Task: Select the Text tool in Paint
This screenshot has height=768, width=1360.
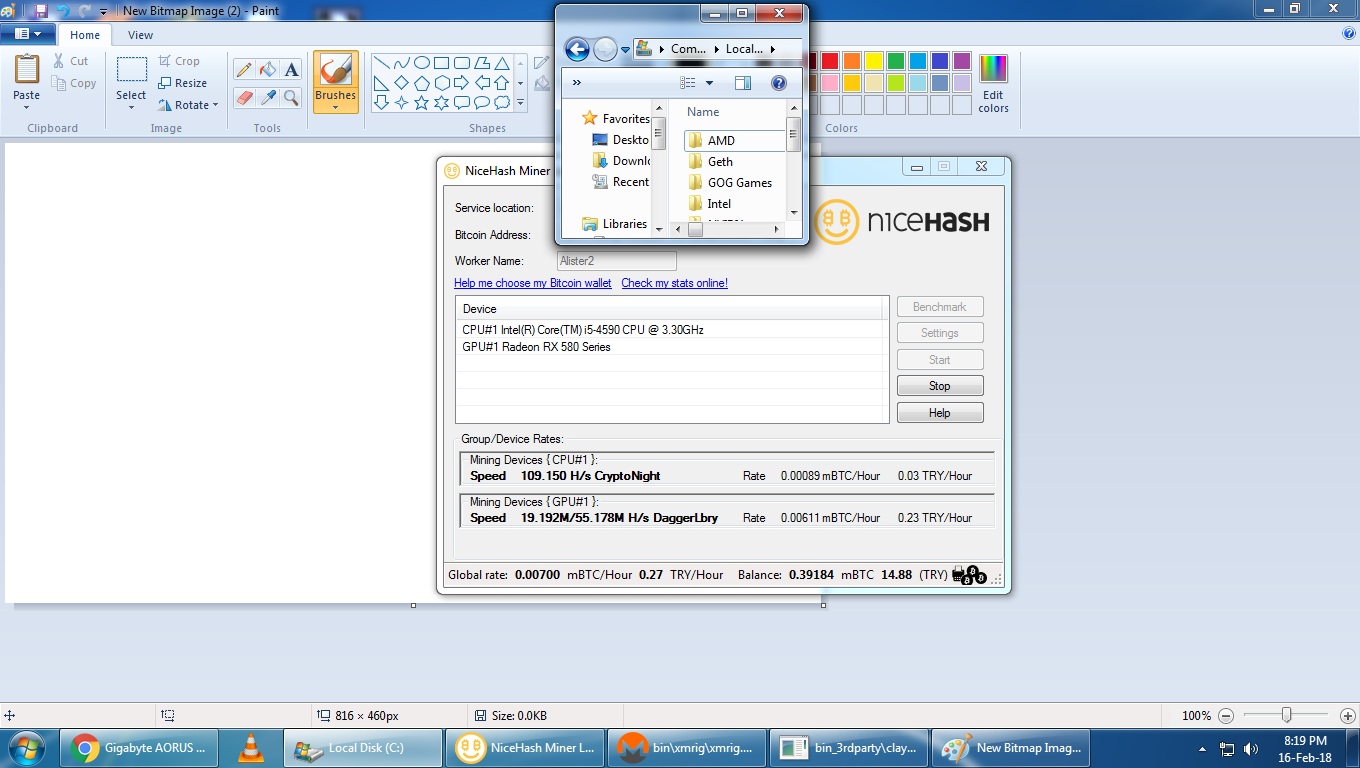Action: pos(291,69)
